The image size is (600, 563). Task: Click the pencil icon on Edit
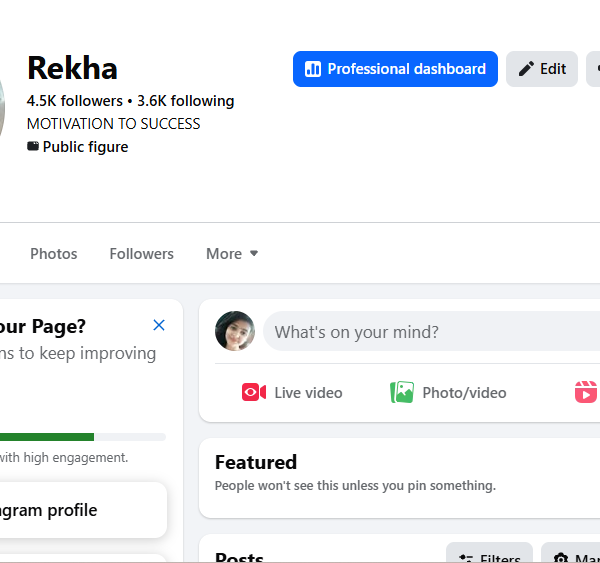[x=526, y=69]
